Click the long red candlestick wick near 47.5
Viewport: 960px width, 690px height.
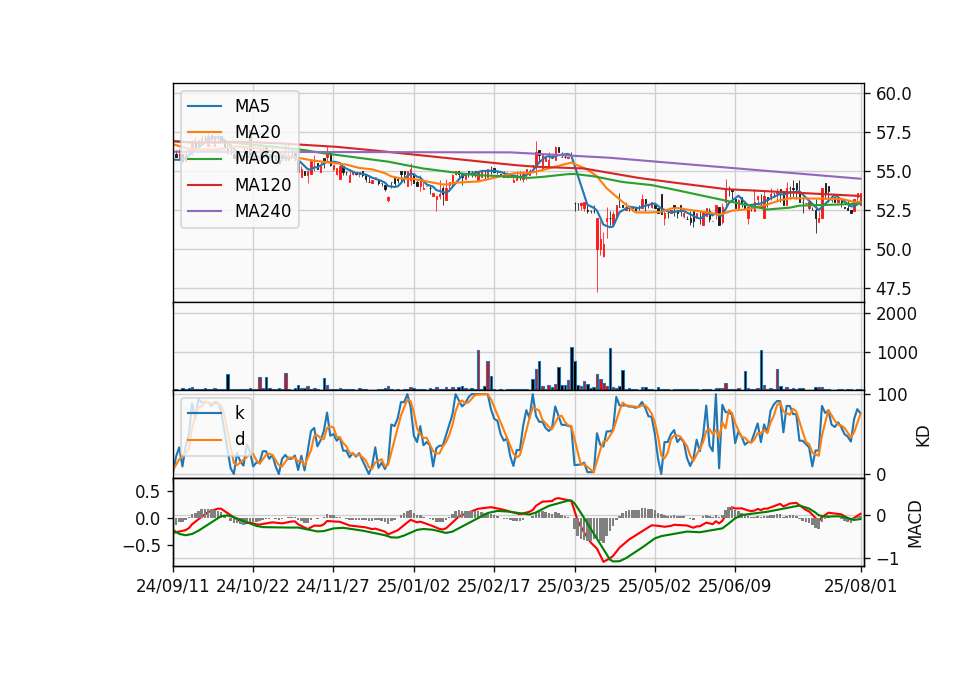(x=597, y=269)
